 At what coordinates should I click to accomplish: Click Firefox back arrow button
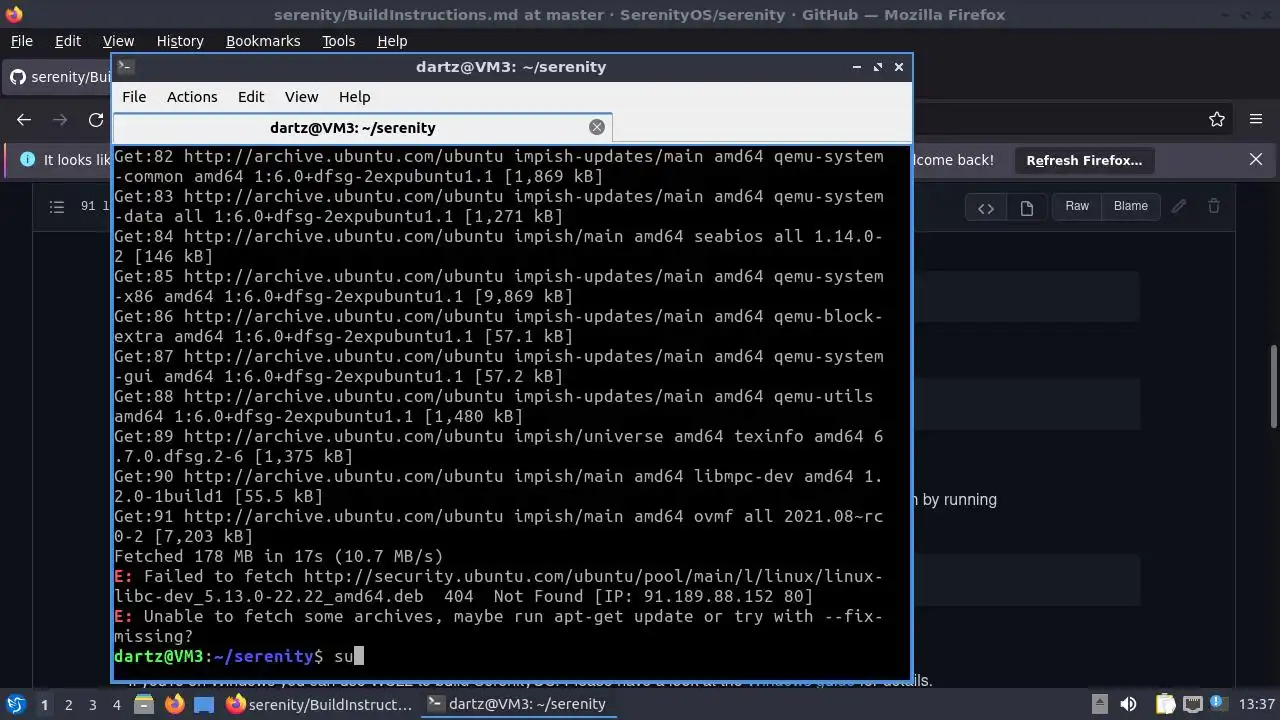[x=24, y=119]
